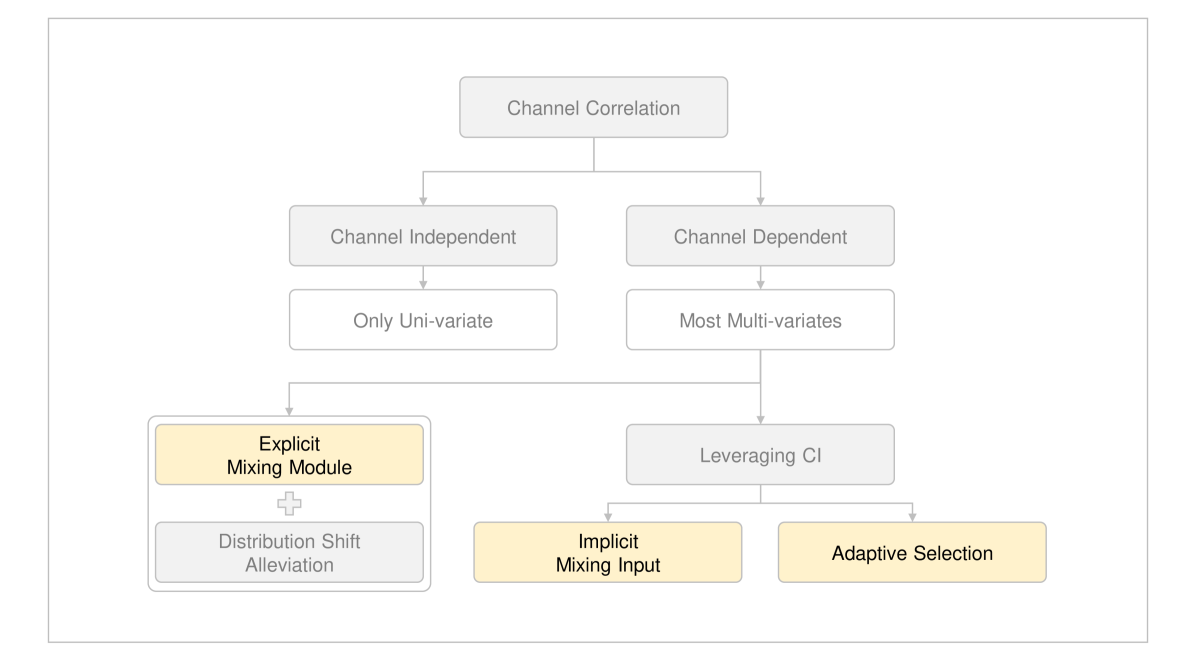
Task: Select the yellow Adaptive Selection box
Action: (x=912, y=552)
